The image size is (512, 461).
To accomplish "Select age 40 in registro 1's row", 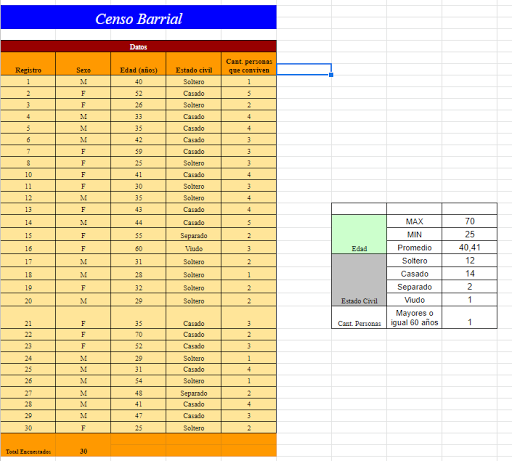I will pyautogui.click(x=138, y=81).
